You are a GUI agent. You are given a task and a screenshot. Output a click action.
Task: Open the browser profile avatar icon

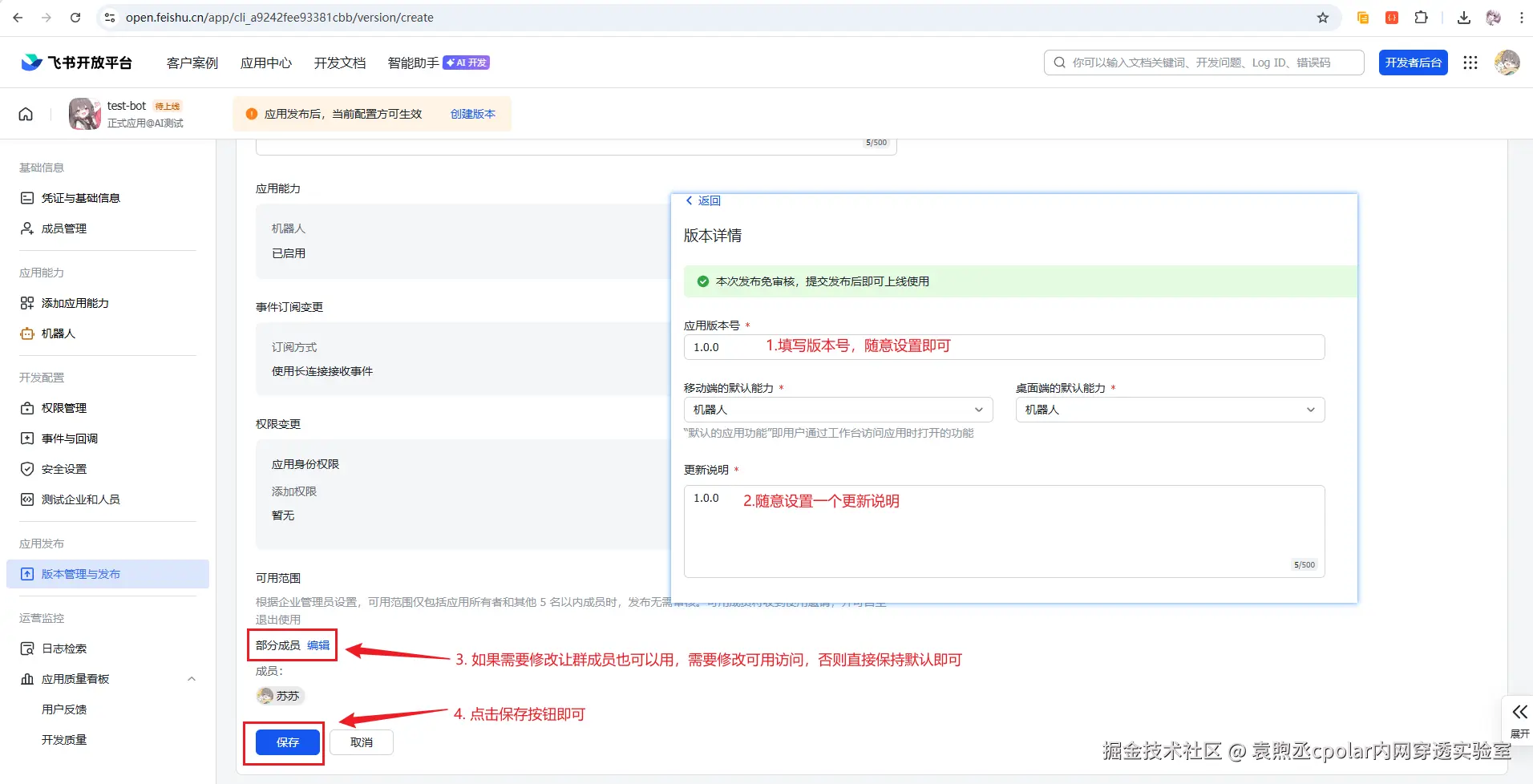click(x=1493, y=18)
